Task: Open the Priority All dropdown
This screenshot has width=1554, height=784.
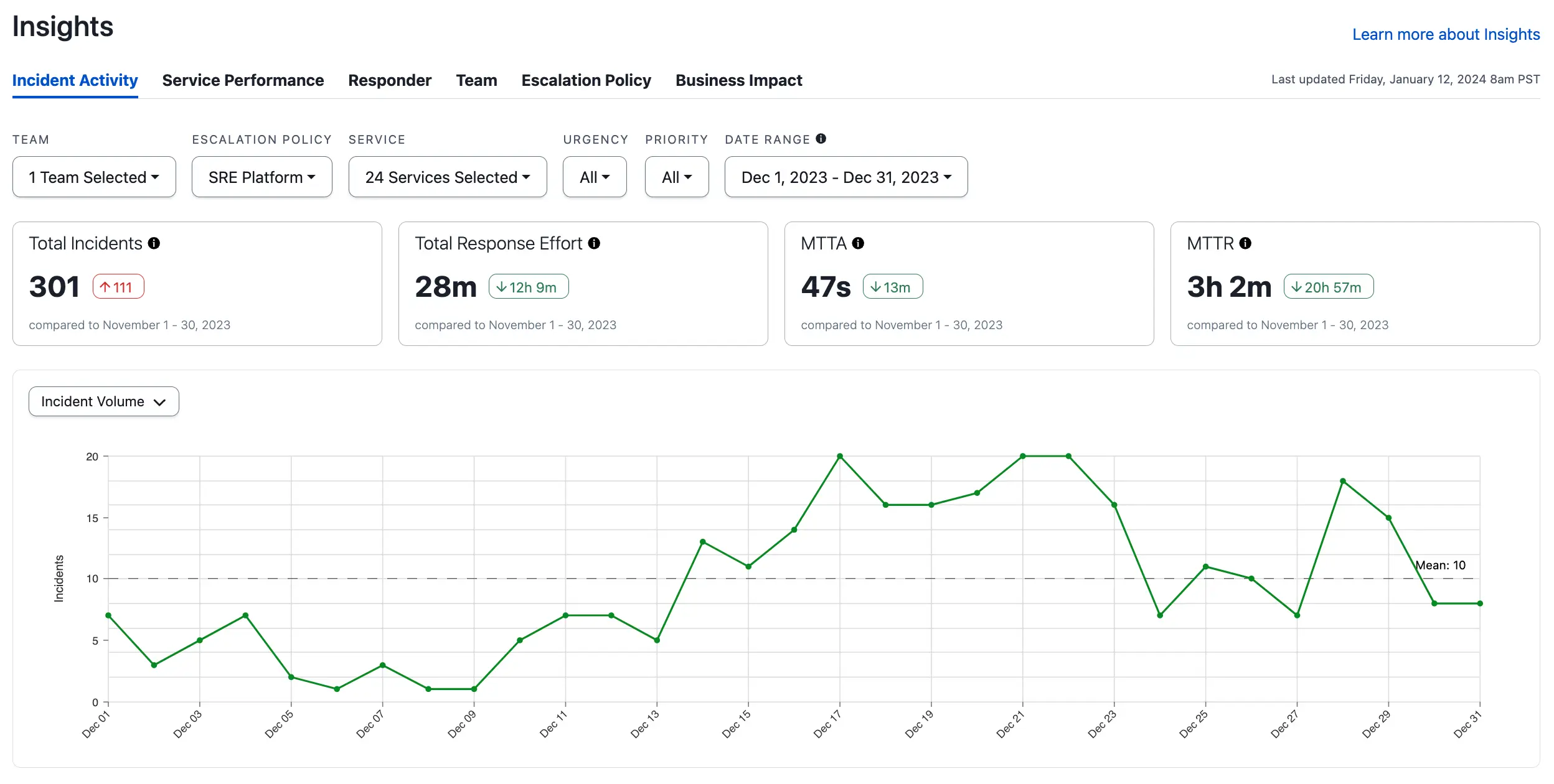Action: [676, 177]
